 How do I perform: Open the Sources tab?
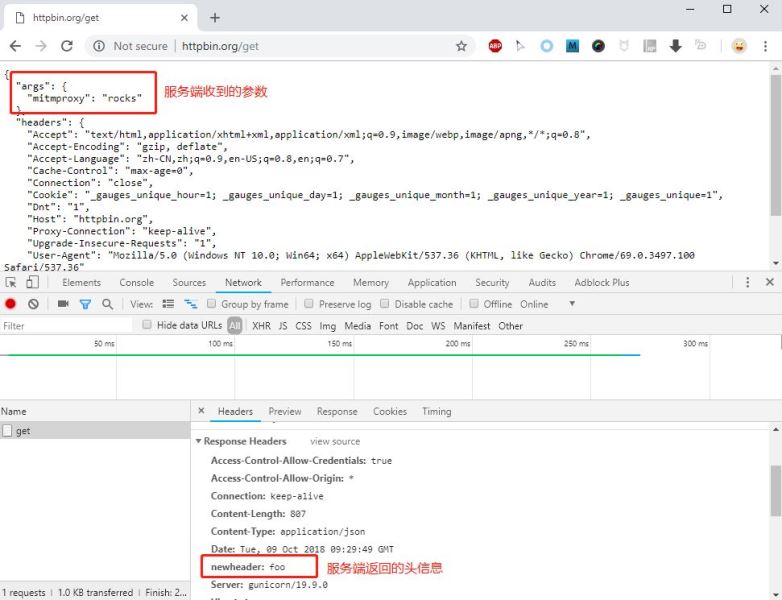pyautogui.click(x=189, y=282)
